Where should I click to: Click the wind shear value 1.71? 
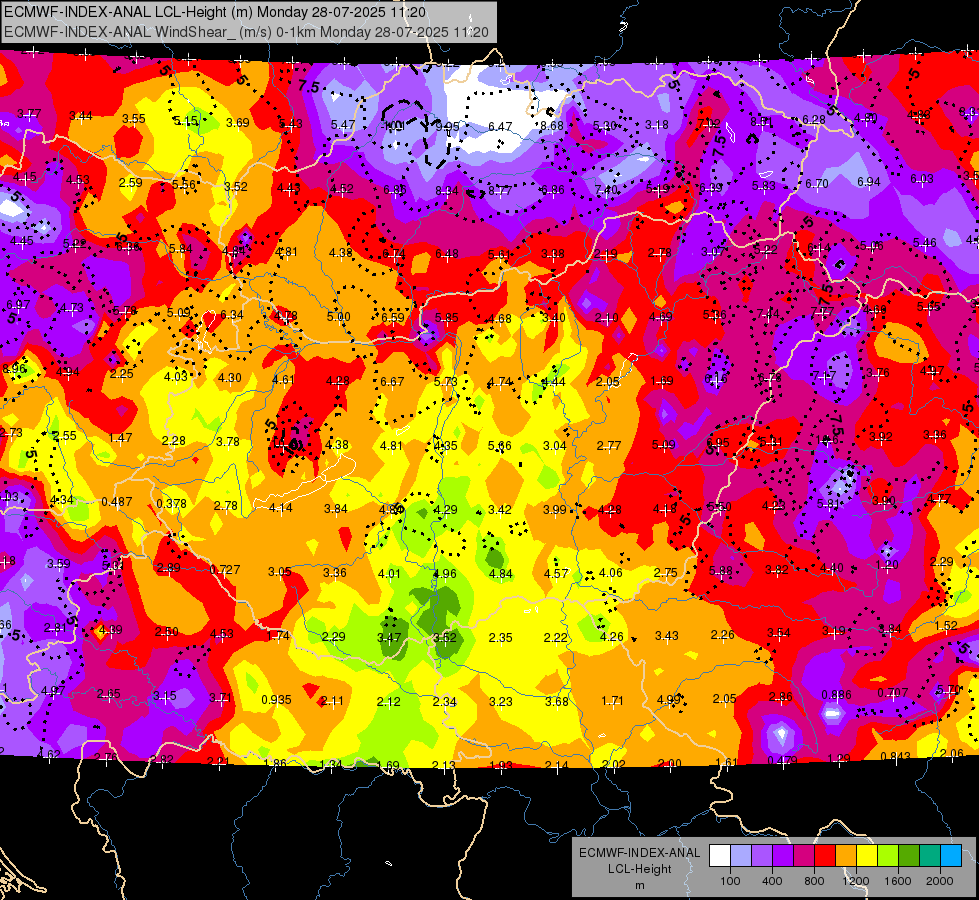(612, 701)
